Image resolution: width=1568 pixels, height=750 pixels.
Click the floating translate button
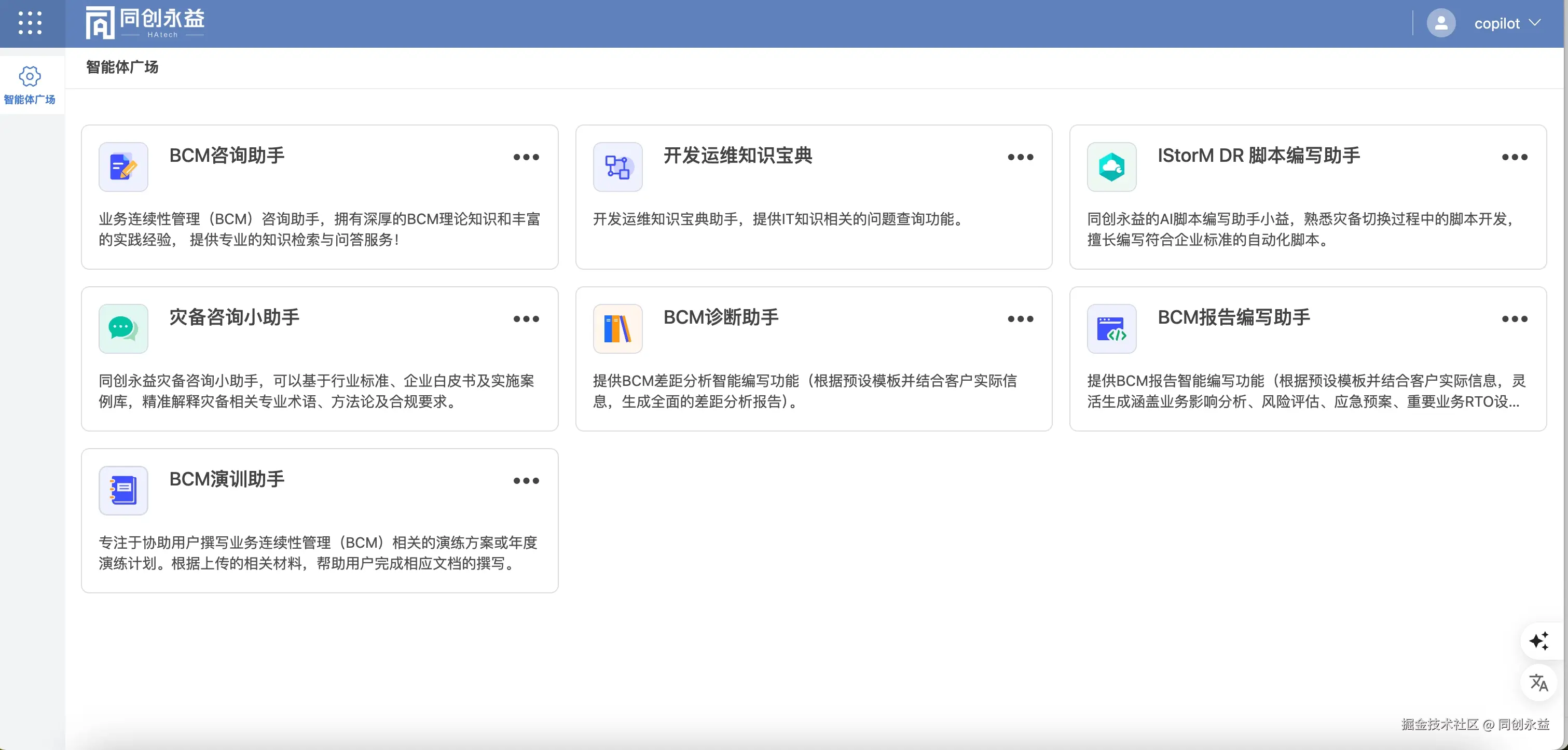(1539, 683)
